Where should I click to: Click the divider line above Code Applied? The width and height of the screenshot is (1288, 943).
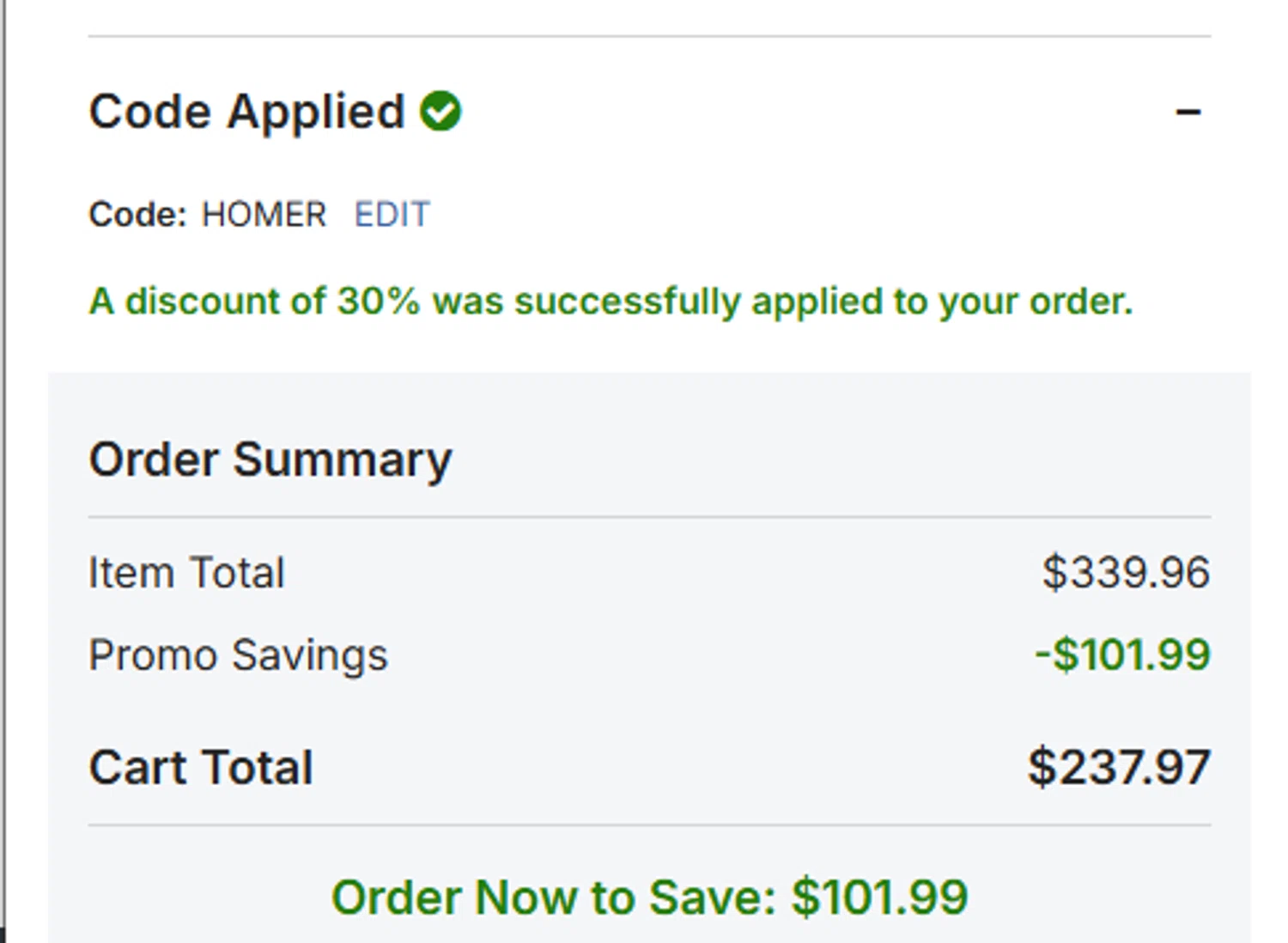(x=649, y=36)
